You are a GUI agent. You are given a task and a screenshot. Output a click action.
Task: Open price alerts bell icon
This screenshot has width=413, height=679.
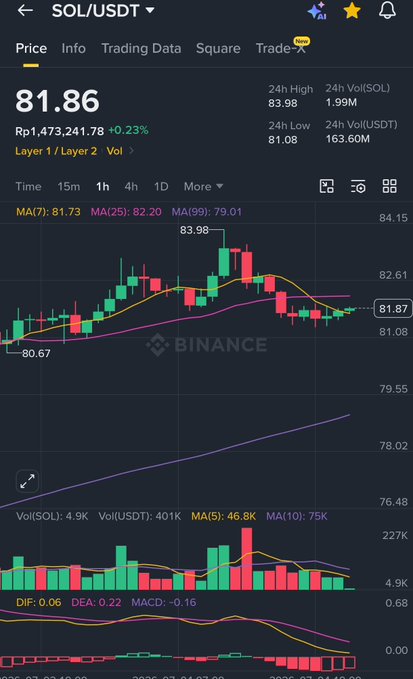pos(387,10)
